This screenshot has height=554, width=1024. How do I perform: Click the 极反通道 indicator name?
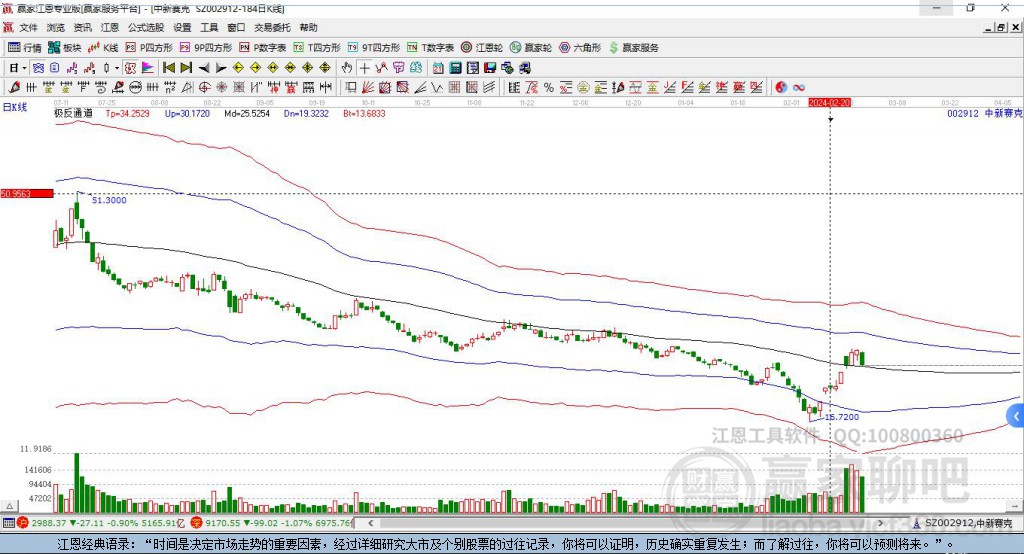coord(73,114)
